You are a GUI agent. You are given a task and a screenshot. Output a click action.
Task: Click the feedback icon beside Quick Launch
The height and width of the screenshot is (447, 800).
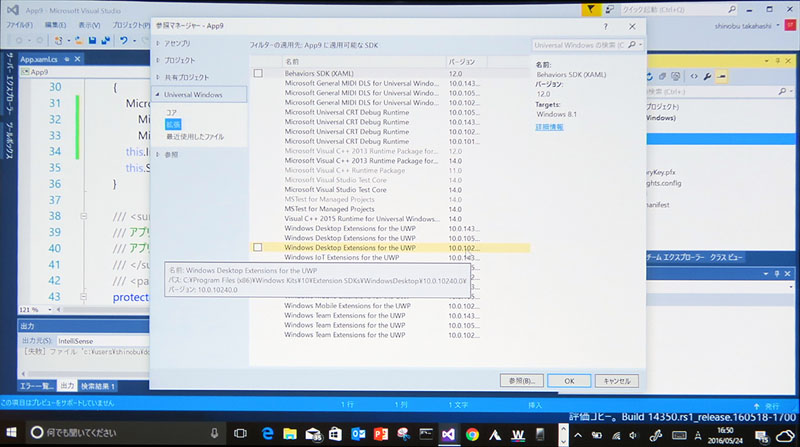click(x=610, y=10)
